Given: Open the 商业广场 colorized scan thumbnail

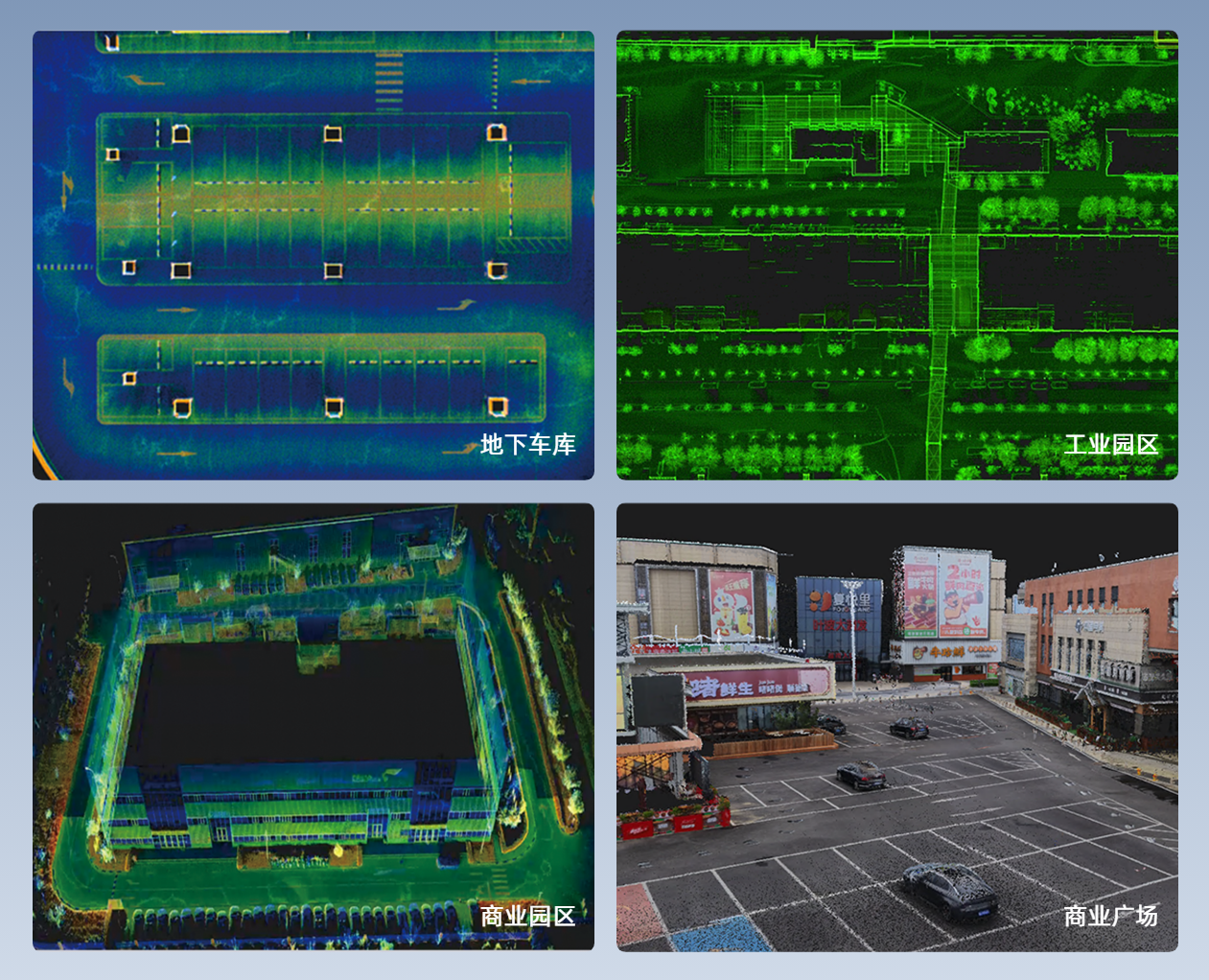Looking at the screenshot, I should [x=896, y=726].
